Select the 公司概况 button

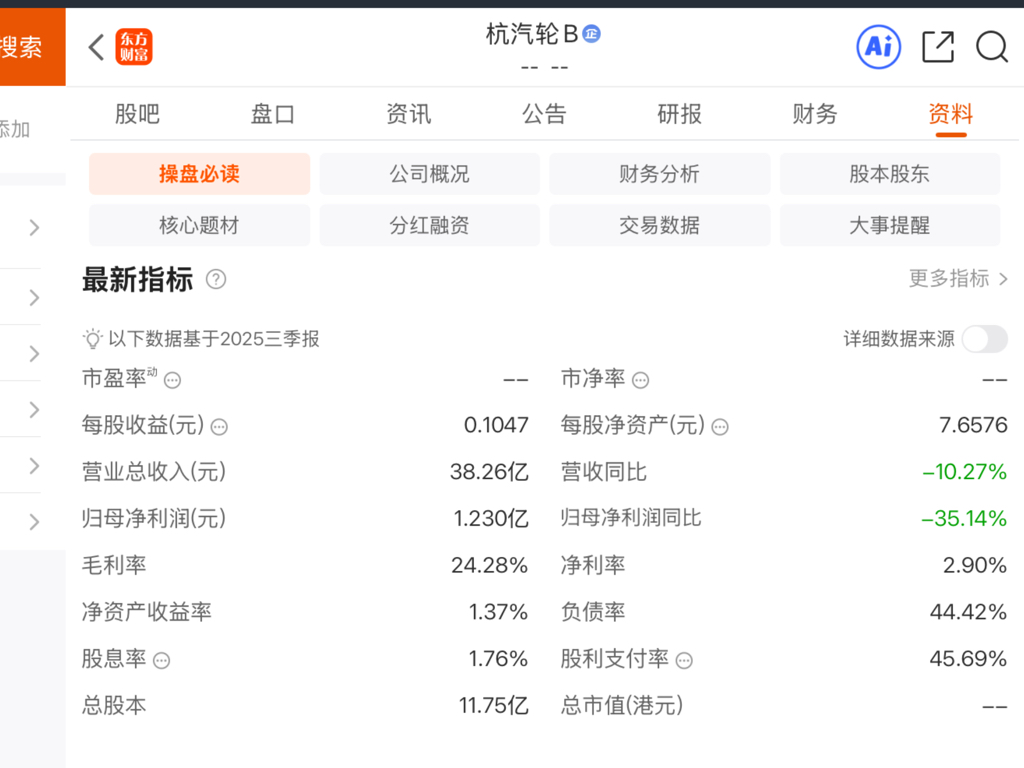pyautogui.click(x=429, y=174)
